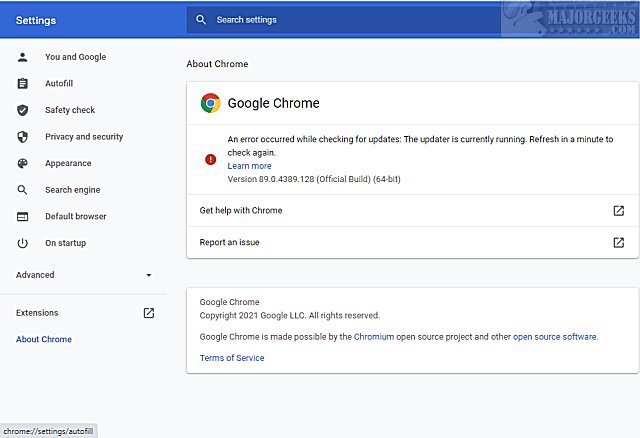Open the Chromium project link
Image resolution: width=640 pixels, height=438 pixels.
coord(374,337)
